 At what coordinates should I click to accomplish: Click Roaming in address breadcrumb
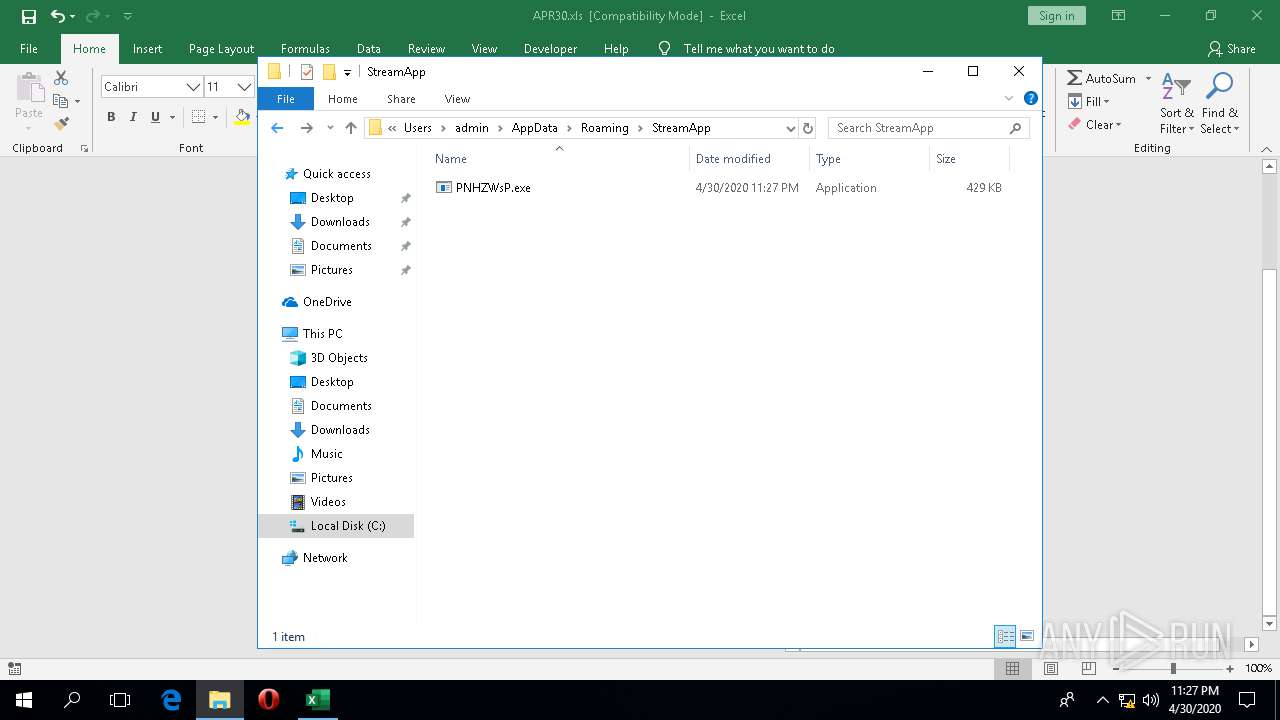click(x=605, y=128)
